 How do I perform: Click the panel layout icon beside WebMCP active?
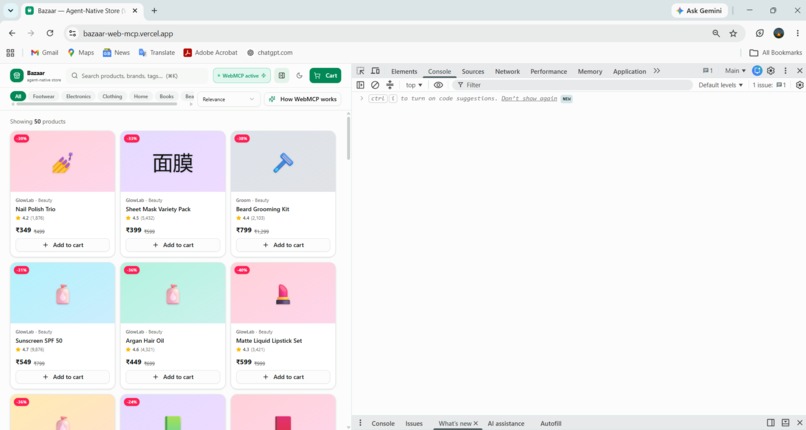click(282, 76)
